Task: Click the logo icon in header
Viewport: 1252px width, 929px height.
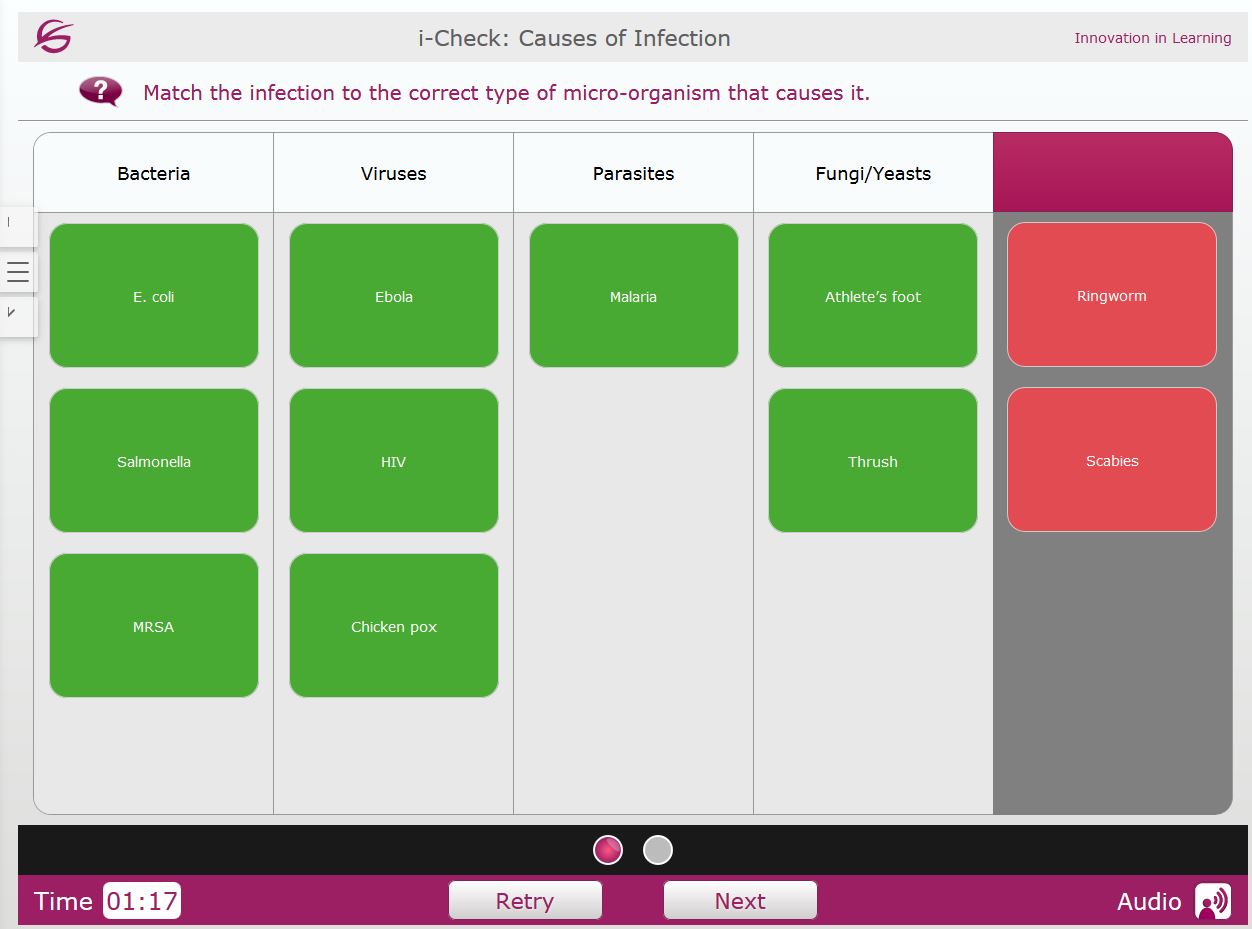Action: point(53,37)
